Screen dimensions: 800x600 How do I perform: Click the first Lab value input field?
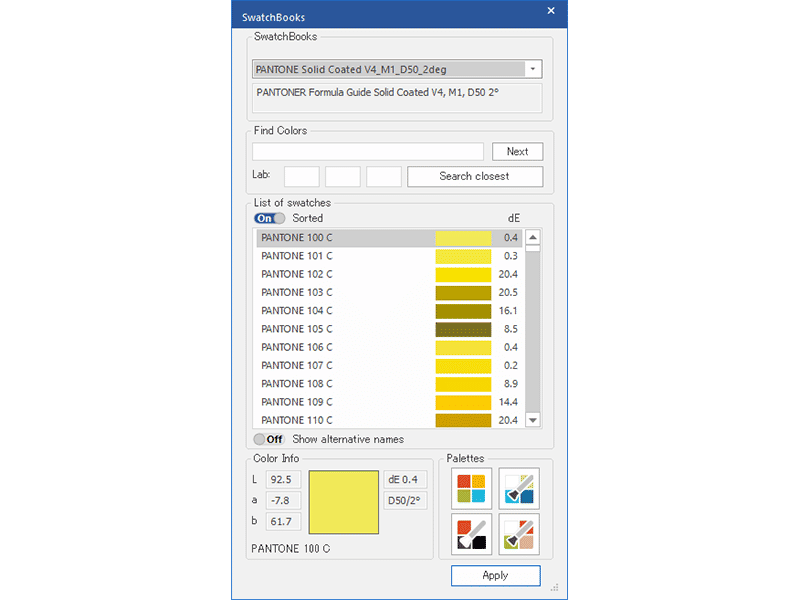pyautogui.click(x=302, y=177)
